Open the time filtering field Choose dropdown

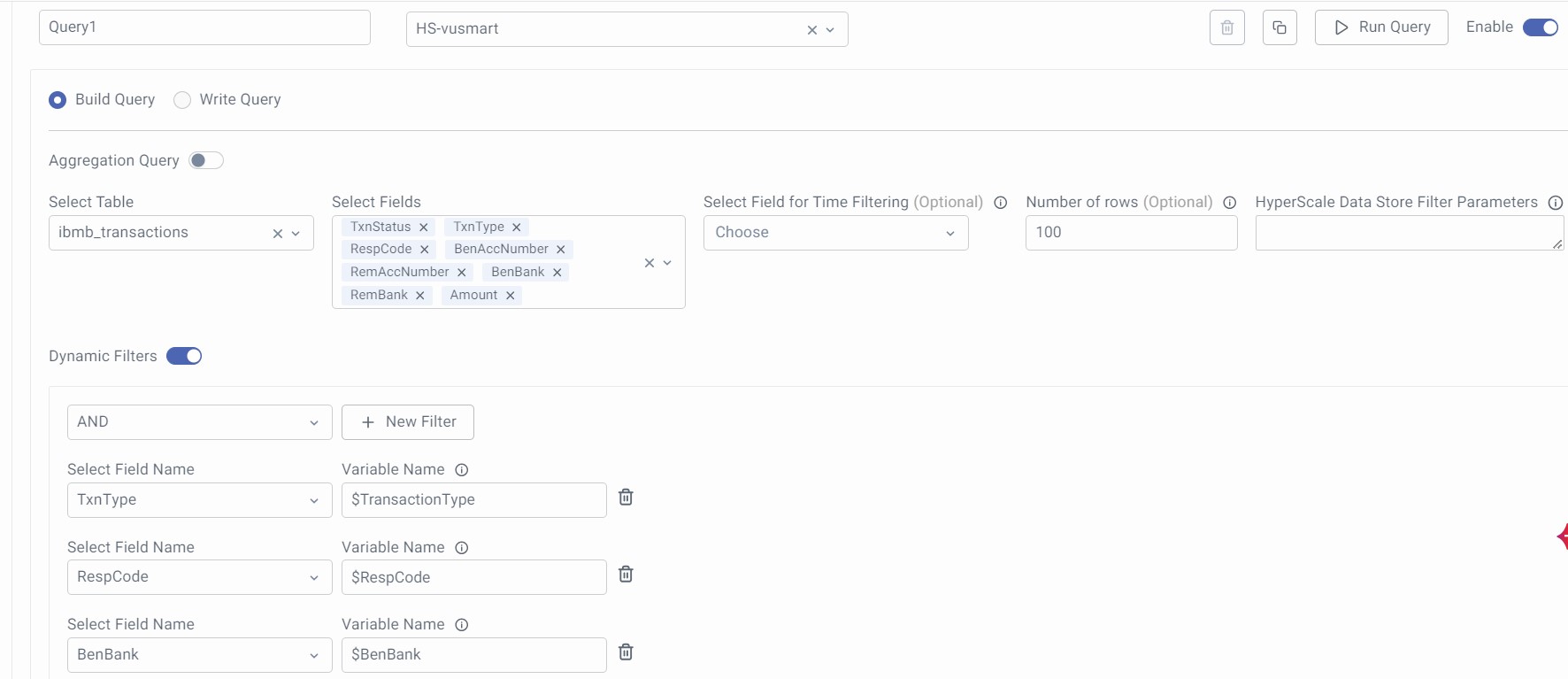(835, 233)
